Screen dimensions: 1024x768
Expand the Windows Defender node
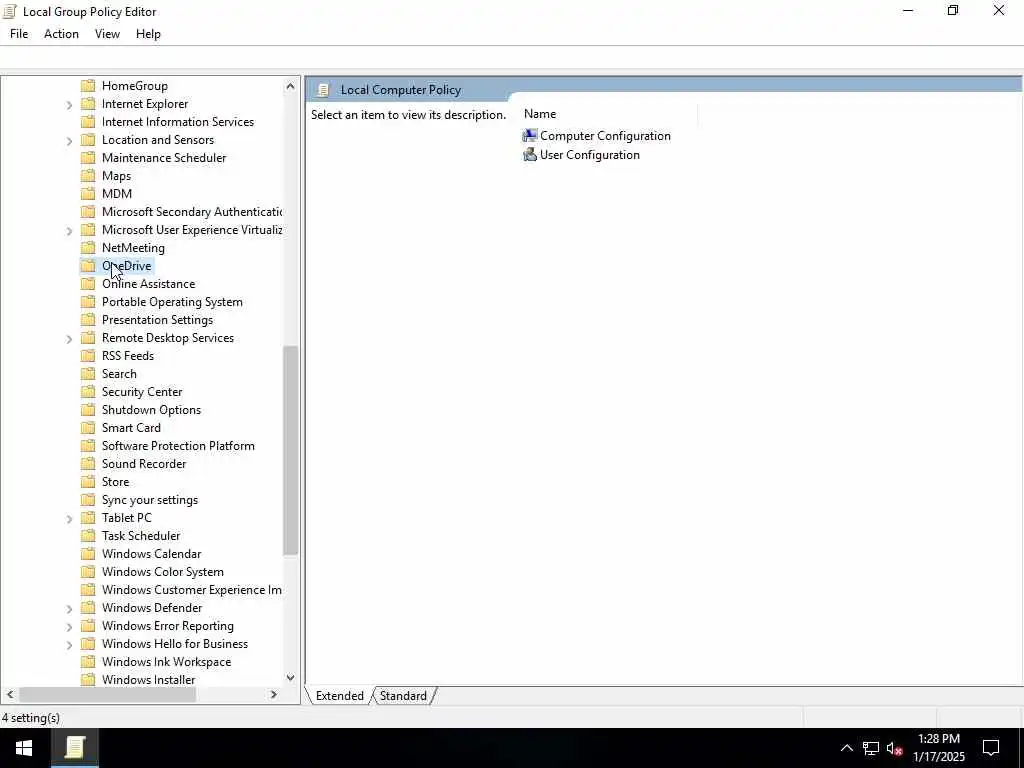[69, 609]
